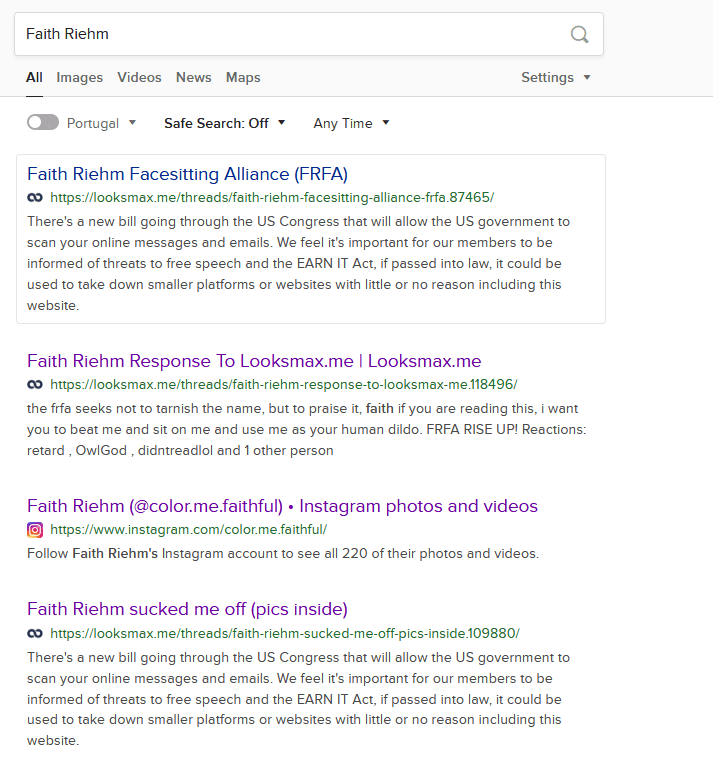This screenshot has width=713, height=774.
Task: Click the looksmax favicon beside Facesitting Alliance result
Action: [x=35, y=198]
